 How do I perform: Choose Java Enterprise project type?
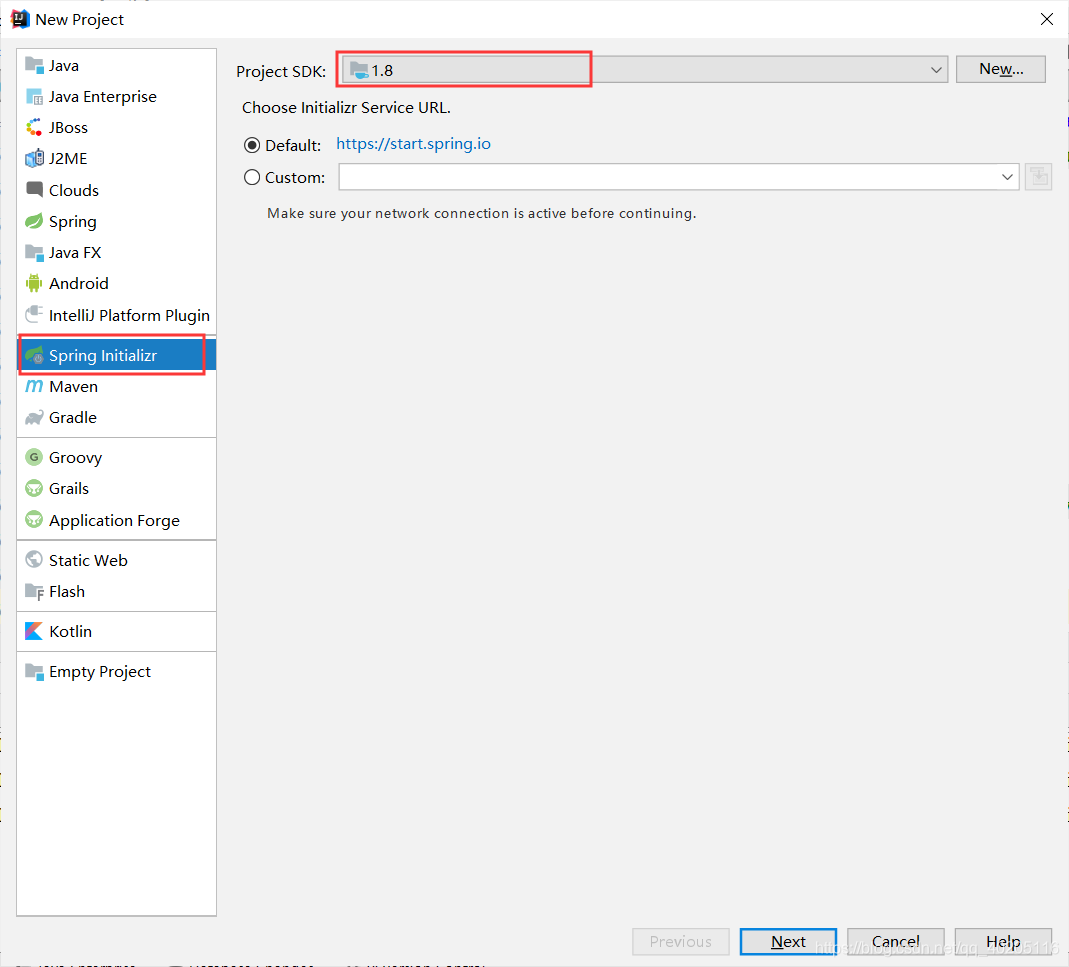pos(103,97)
